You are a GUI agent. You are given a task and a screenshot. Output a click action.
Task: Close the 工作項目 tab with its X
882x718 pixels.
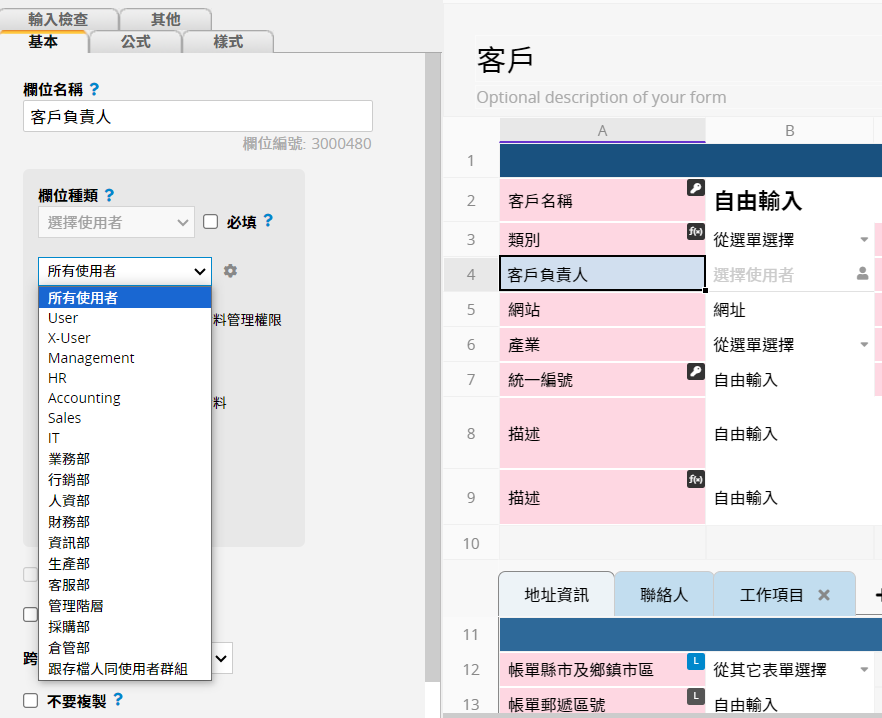pos(824,594)
